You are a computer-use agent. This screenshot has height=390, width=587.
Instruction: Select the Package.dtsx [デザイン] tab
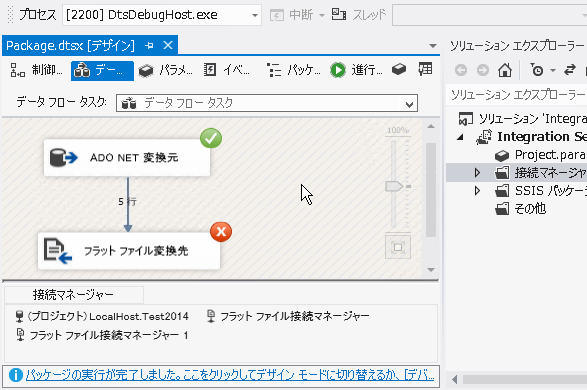[x=70, y=46]
